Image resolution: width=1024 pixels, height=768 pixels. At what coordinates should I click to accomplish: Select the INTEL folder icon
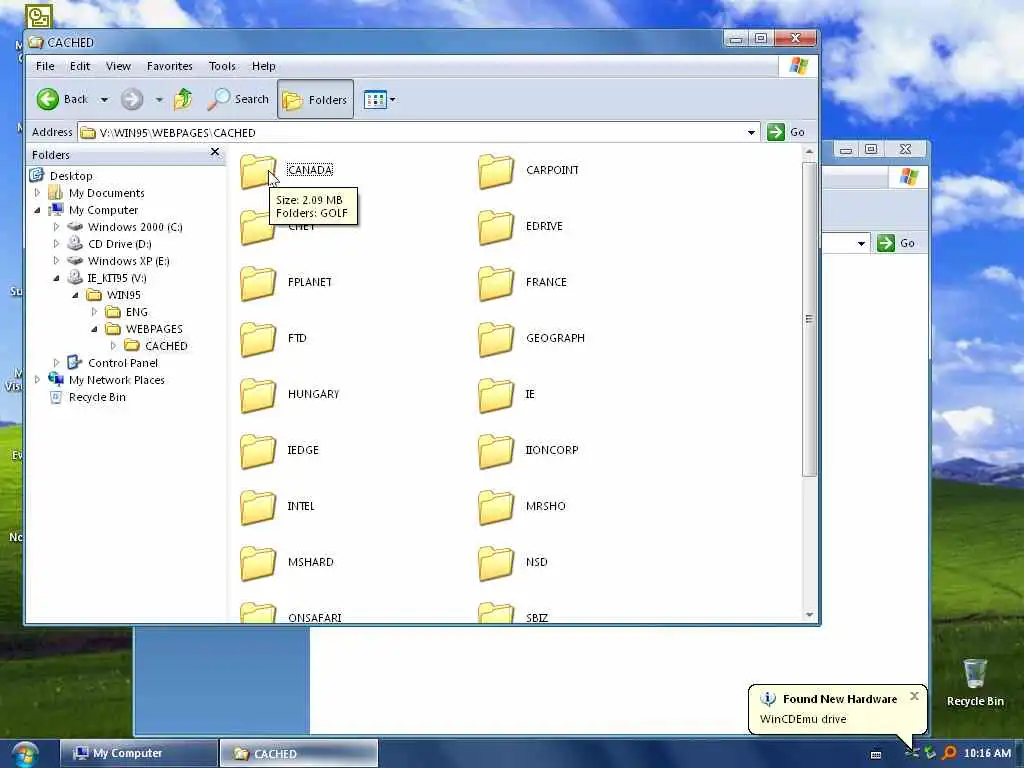coord(258,507)
